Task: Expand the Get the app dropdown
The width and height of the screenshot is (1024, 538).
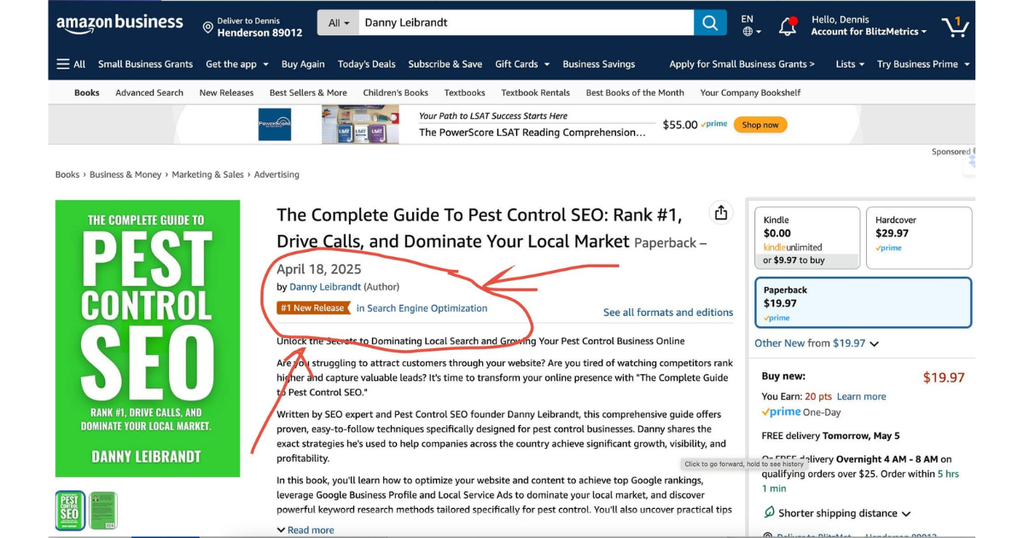Action: point(237,64)
